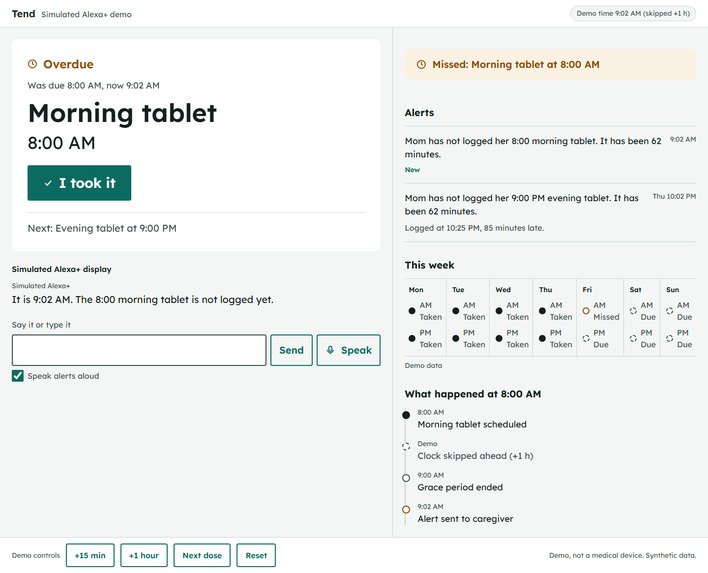Click the 8:00 AM scheduled timeline marker
Screen dimensions: 708x573
click(x=406, y=415)
